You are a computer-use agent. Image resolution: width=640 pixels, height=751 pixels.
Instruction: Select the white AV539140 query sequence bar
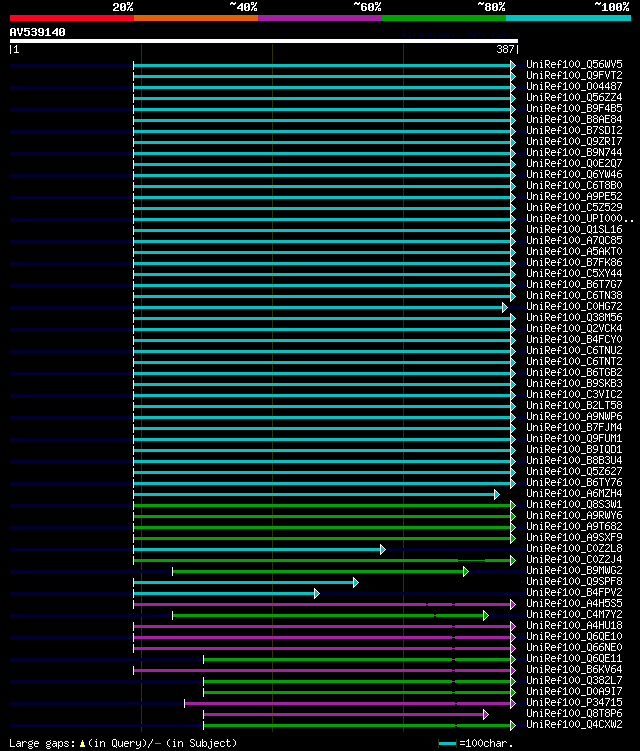pyautogui.click(x=263, y=41)
